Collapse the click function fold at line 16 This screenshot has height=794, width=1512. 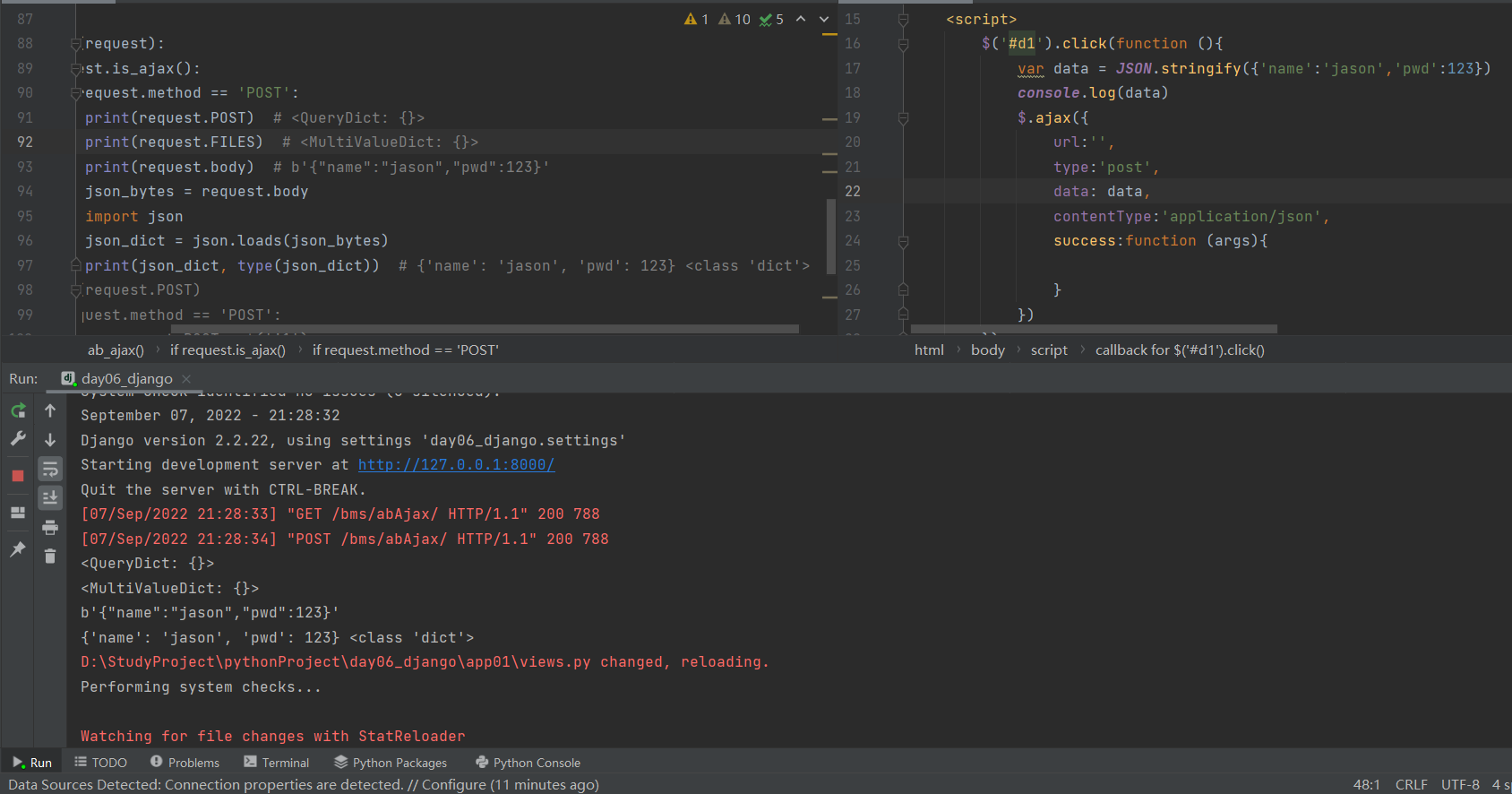pos(903,44)
